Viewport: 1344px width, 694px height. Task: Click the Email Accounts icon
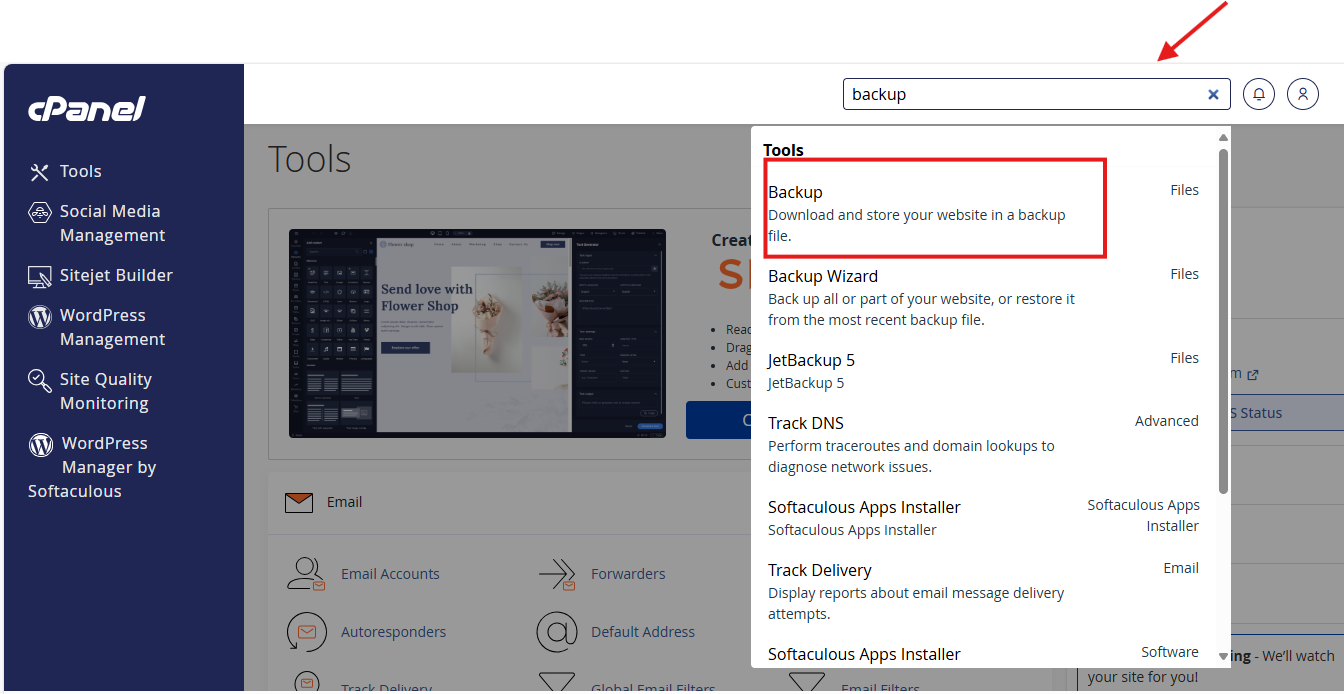(x=306, y=573)
